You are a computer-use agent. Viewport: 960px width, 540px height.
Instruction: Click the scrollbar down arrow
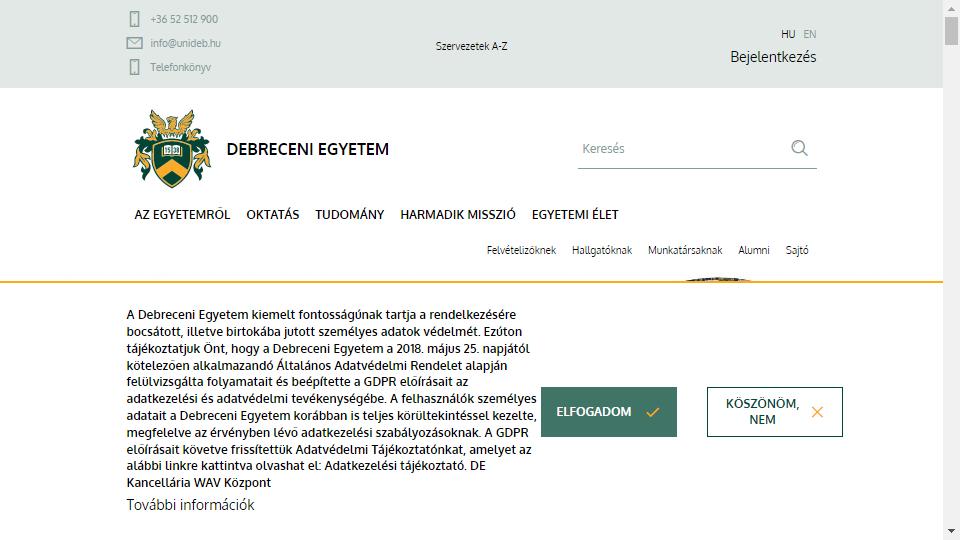tap(951, 531)
